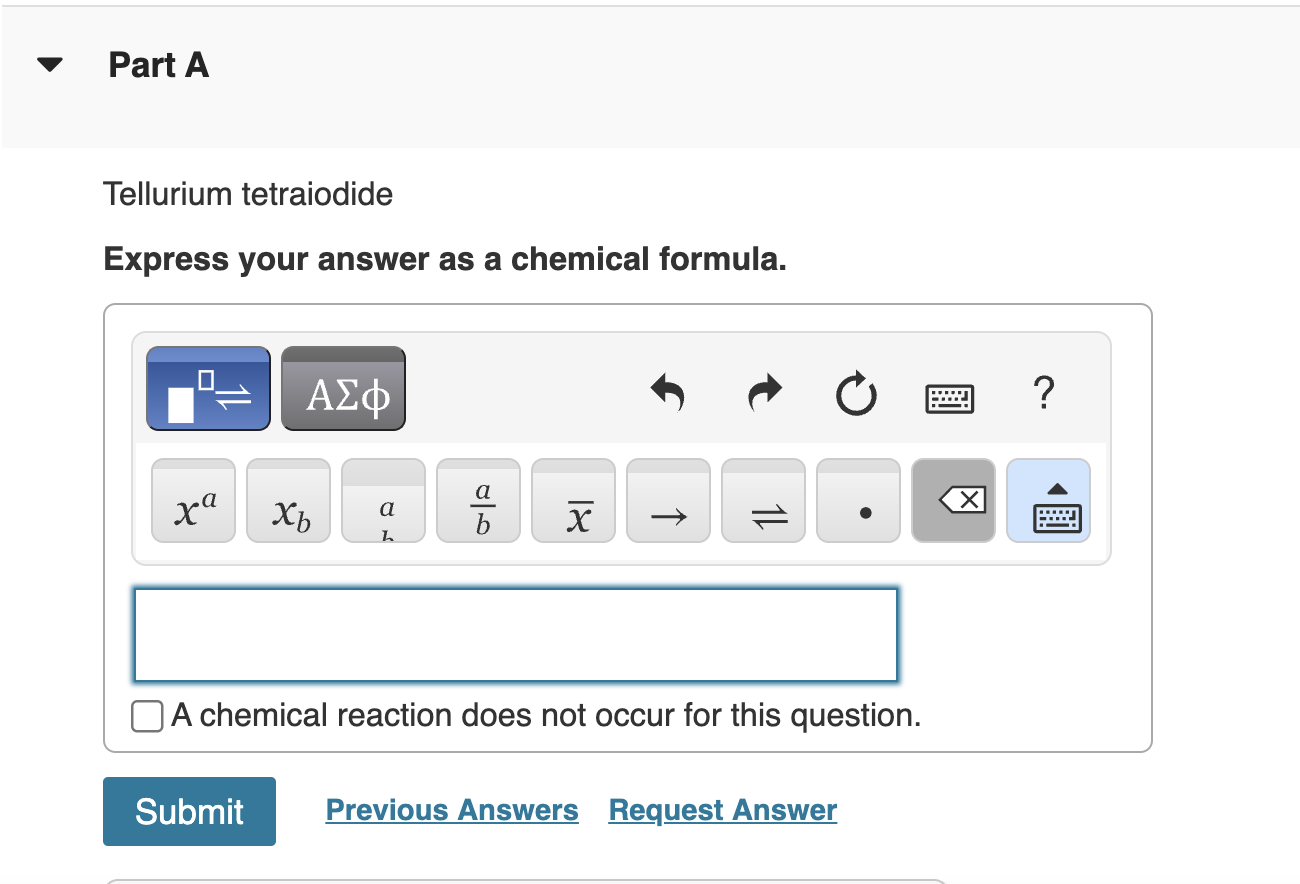Image resolution: width=1300 pixels, height=884 pixels.
Task: Click the undo arrow
Action: [668, 392]
